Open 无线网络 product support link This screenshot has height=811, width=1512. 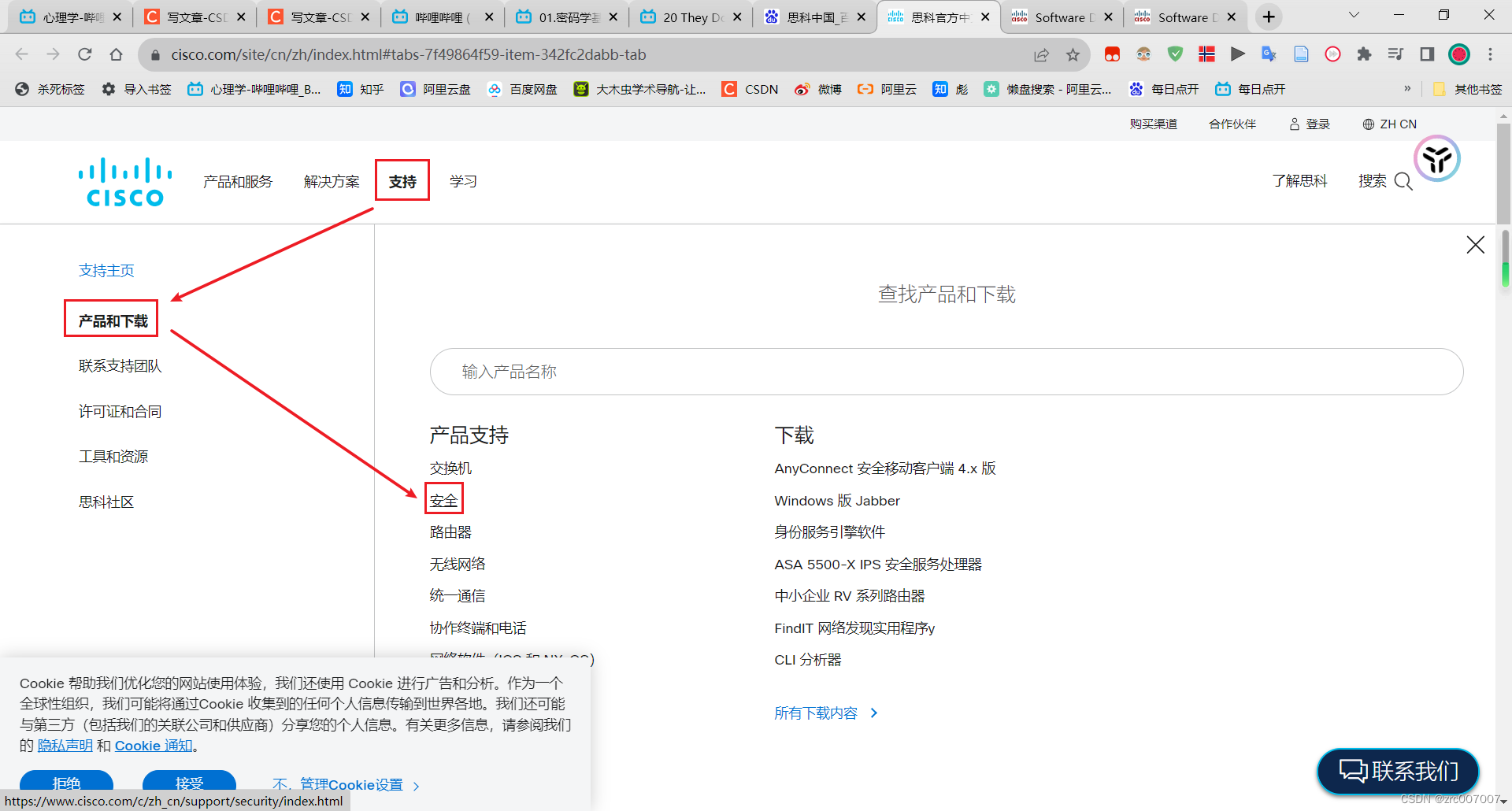click(x=458, y=565)
